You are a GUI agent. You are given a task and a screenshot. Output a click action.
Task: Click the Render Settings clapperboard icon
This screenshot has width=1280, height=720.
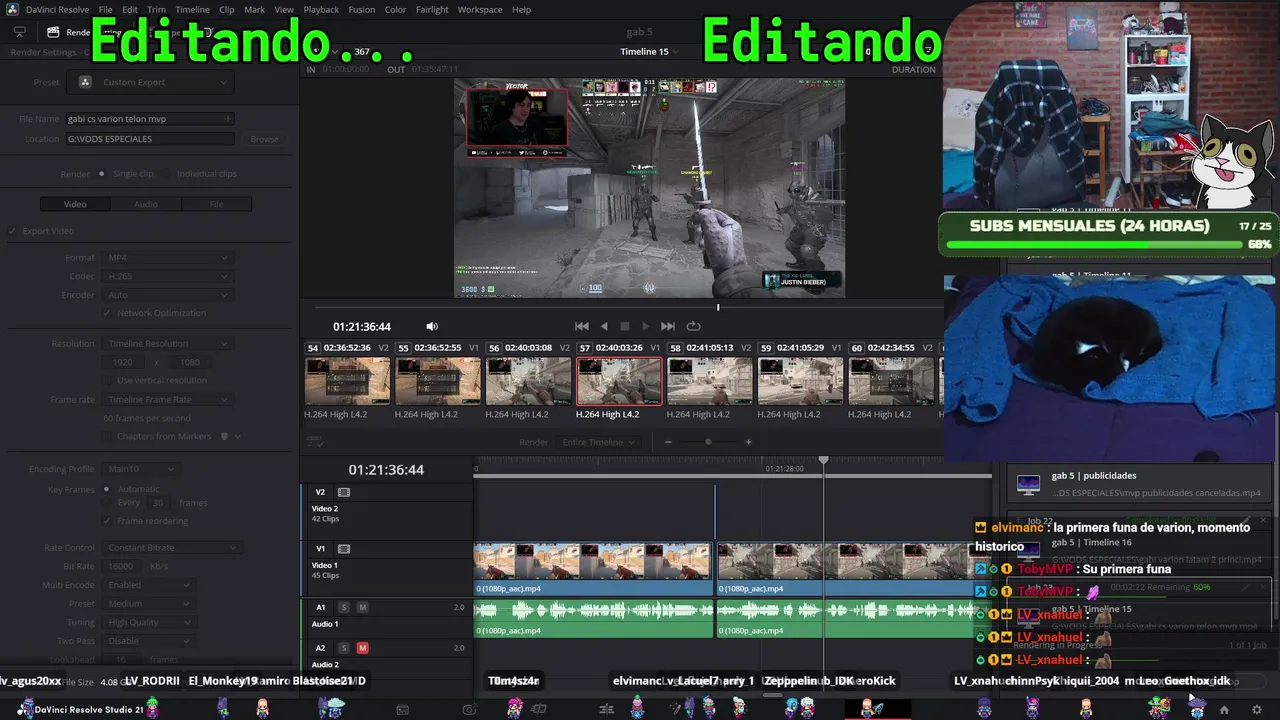click(53, 32)
